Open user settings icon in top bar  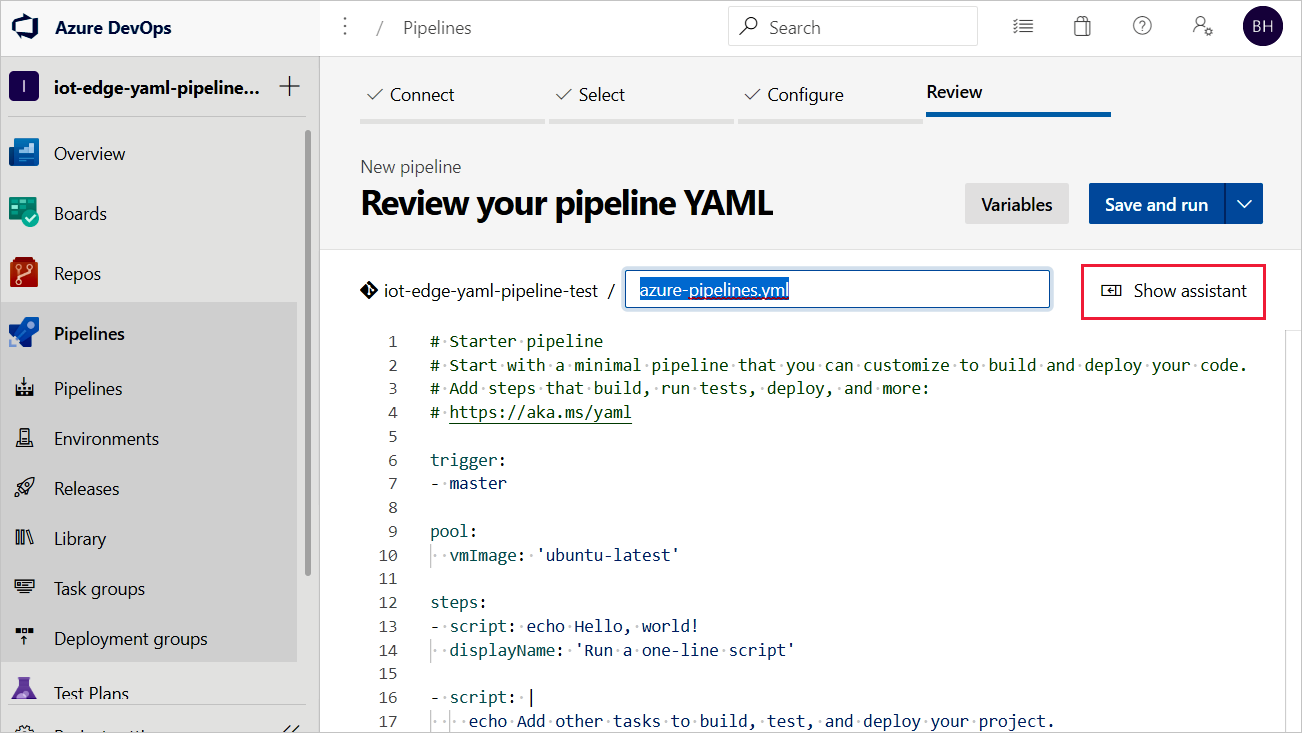coord(1202,26)
